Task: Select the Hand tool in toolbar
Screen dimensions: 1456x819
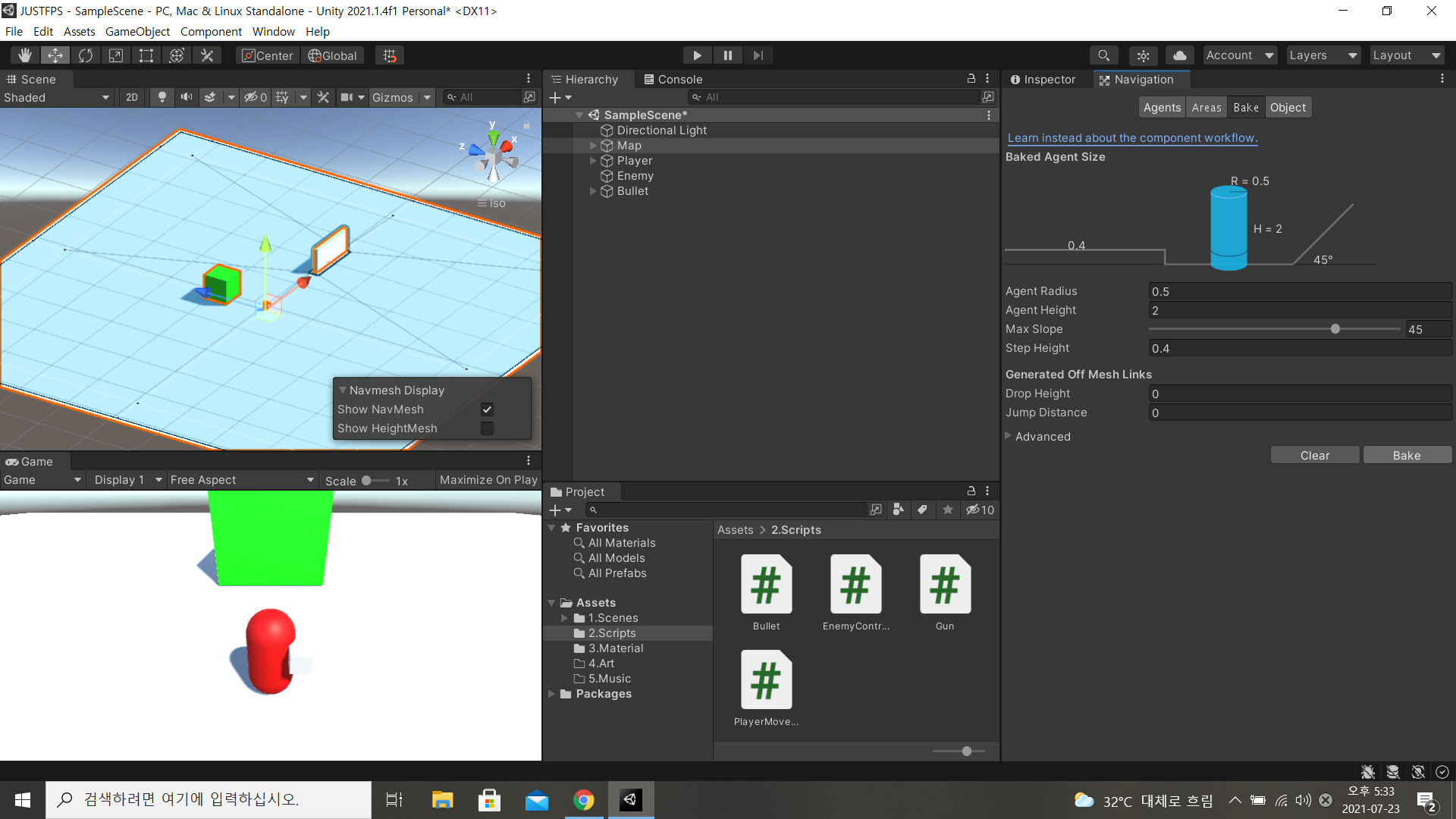Action: [x=24, y=55]
